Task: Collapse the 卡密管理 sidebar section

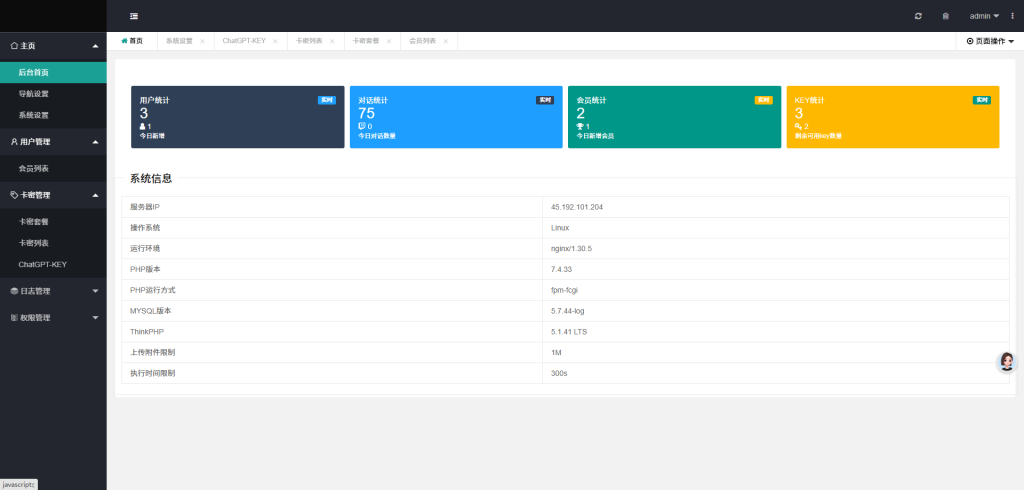Action: tap(53, 195)
